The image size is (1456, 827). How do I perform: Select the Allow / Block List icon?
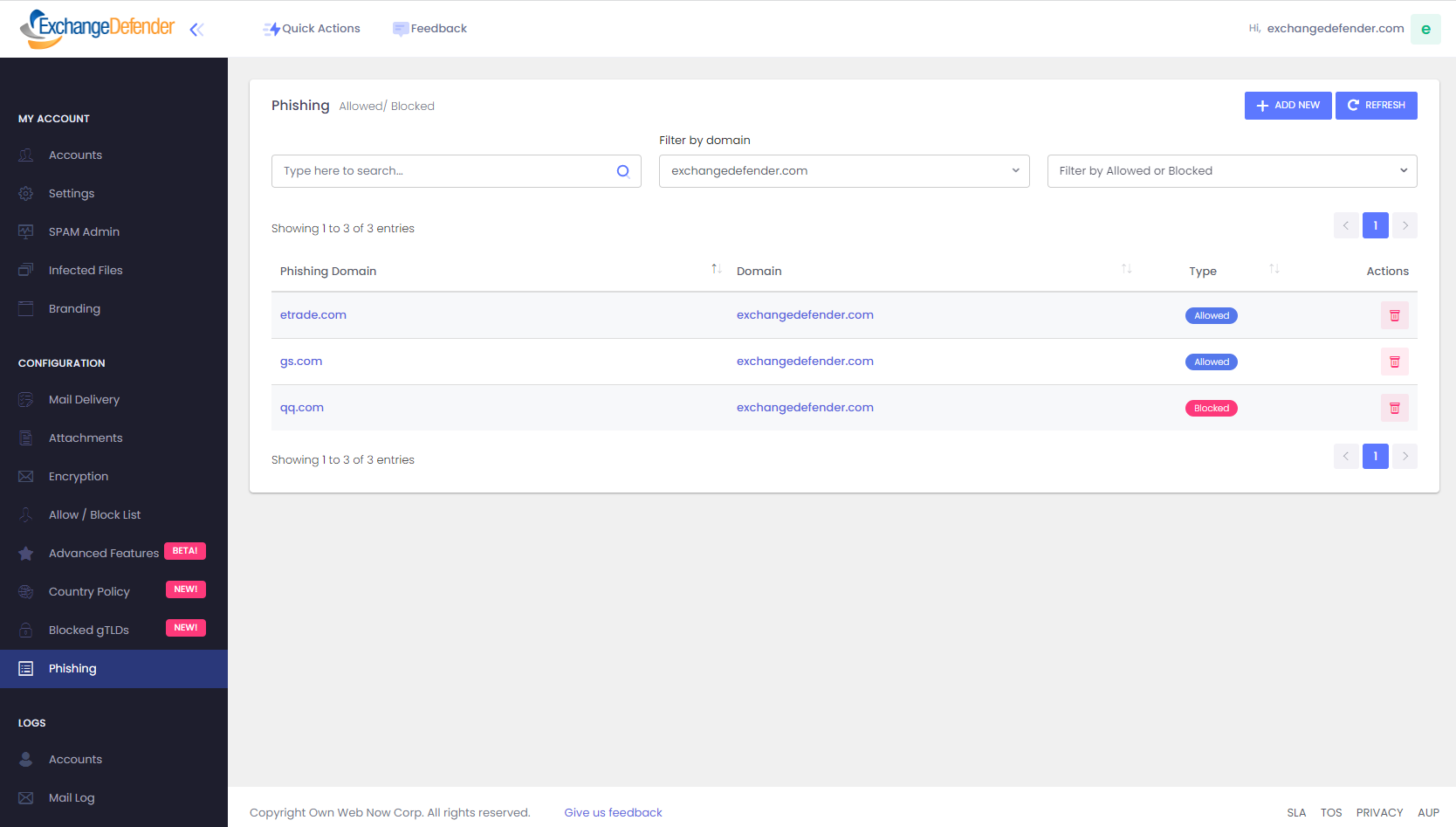[26, 514]
